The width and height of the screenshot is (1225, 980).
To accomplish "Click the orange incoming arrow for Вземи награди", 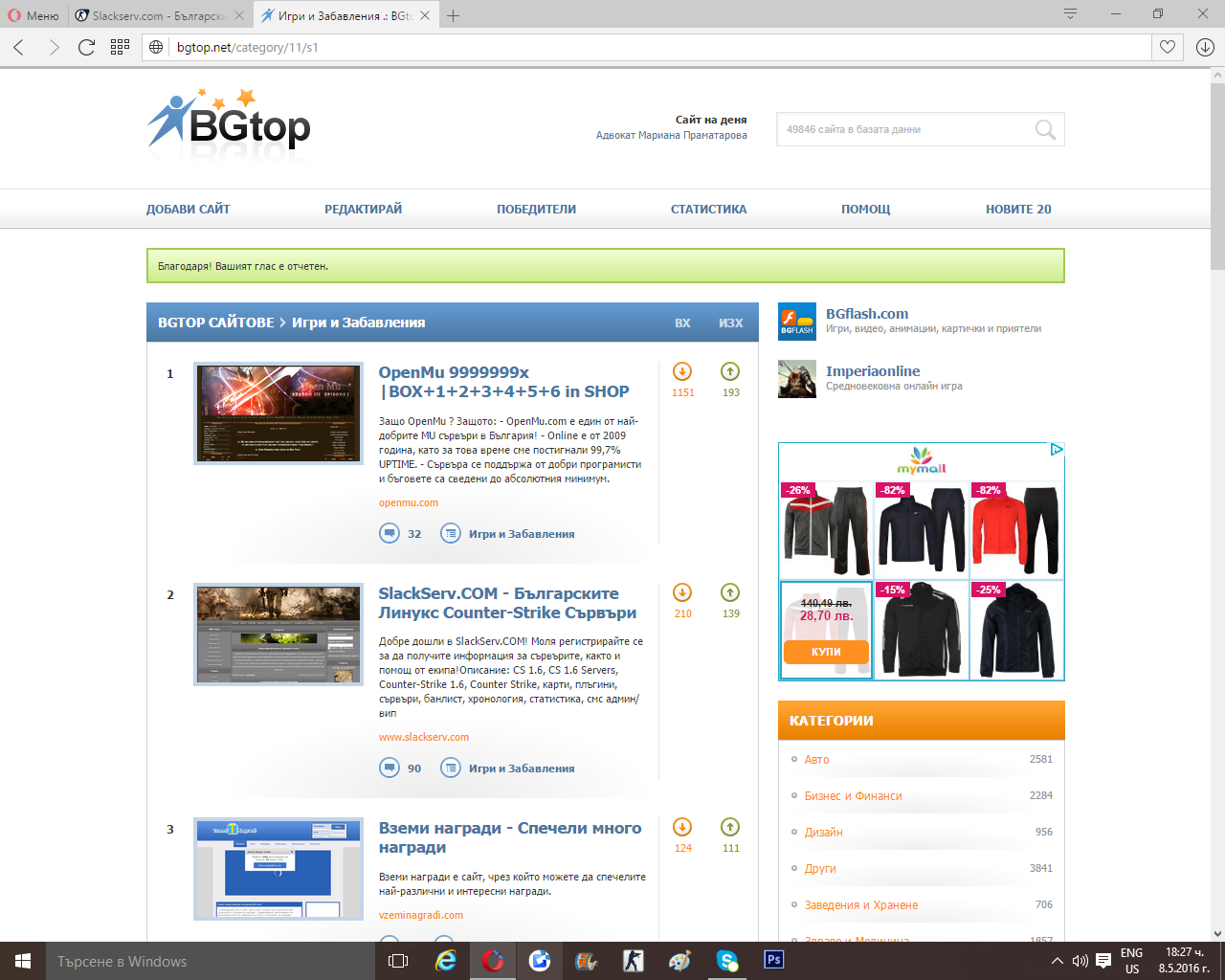I will [682, 827].
